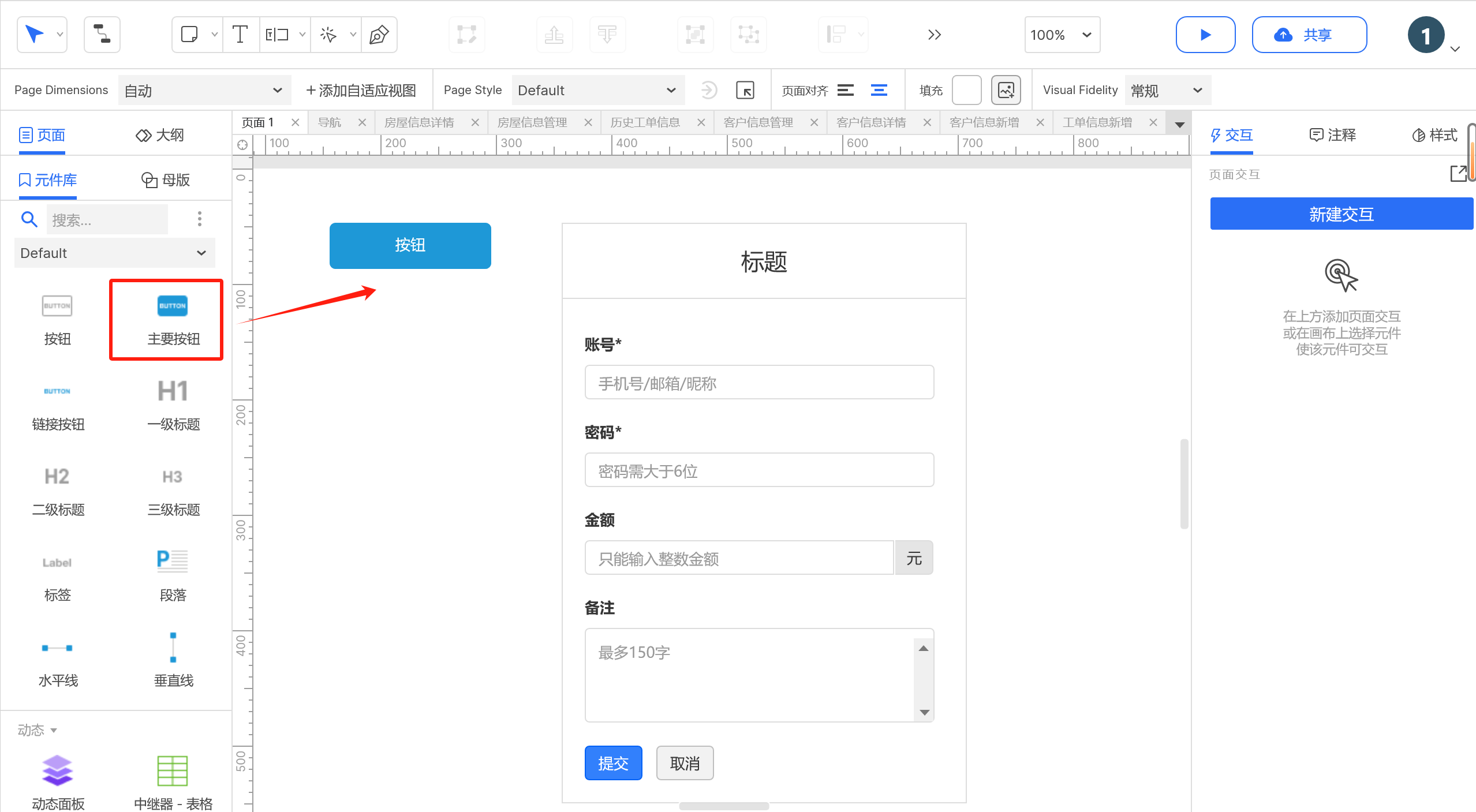Open the 样式 style tab
The image size is (1476, 812).
point(1435,135)
